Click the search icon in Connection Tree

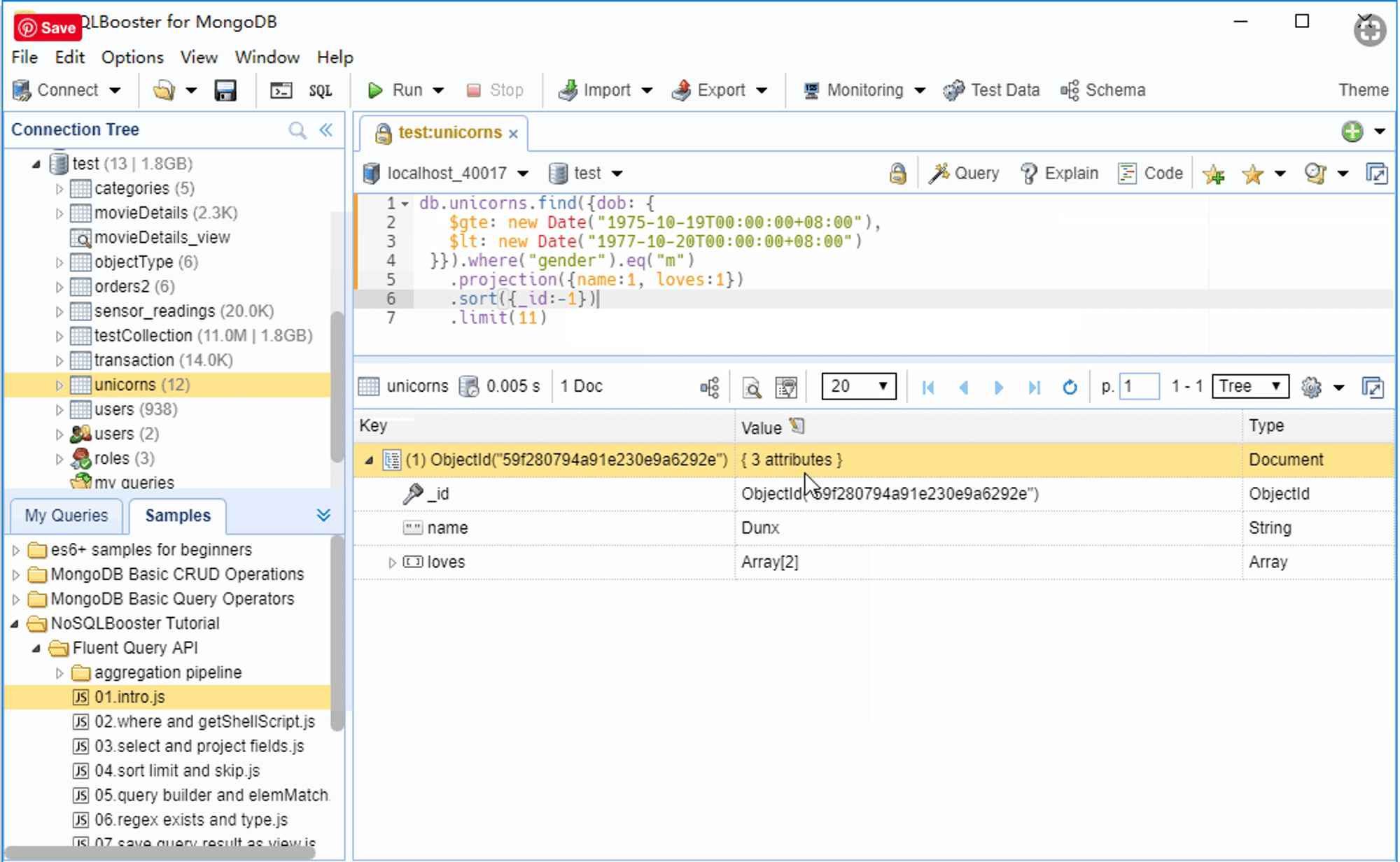[x=297, y=130]
